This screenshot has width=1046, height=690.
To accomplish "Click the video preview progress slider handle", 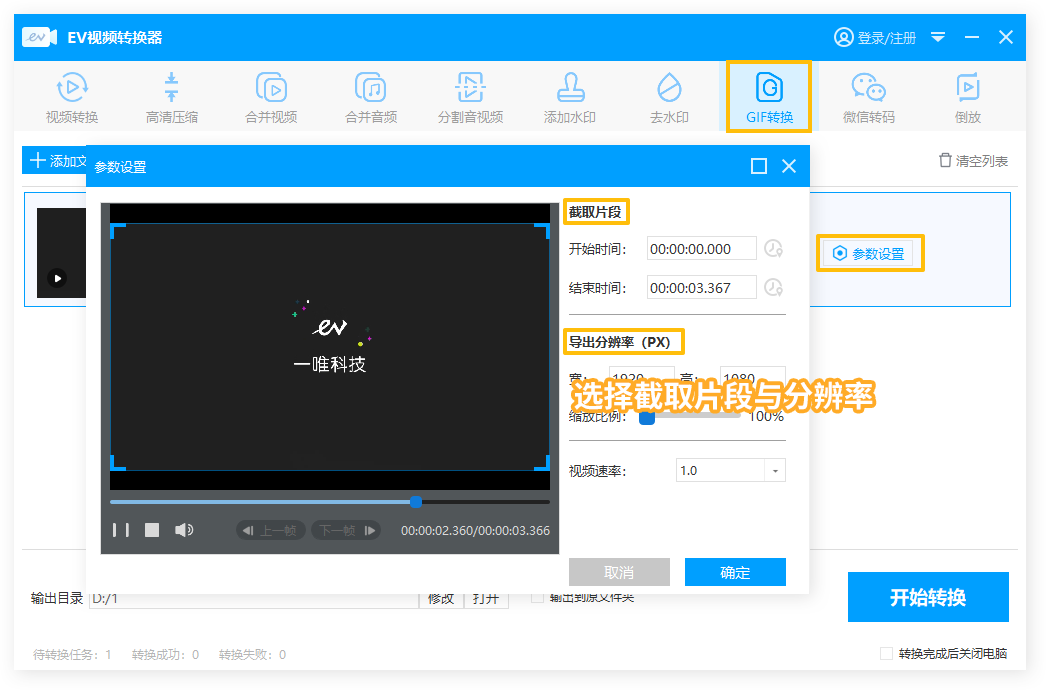I will tap(416, 501).
